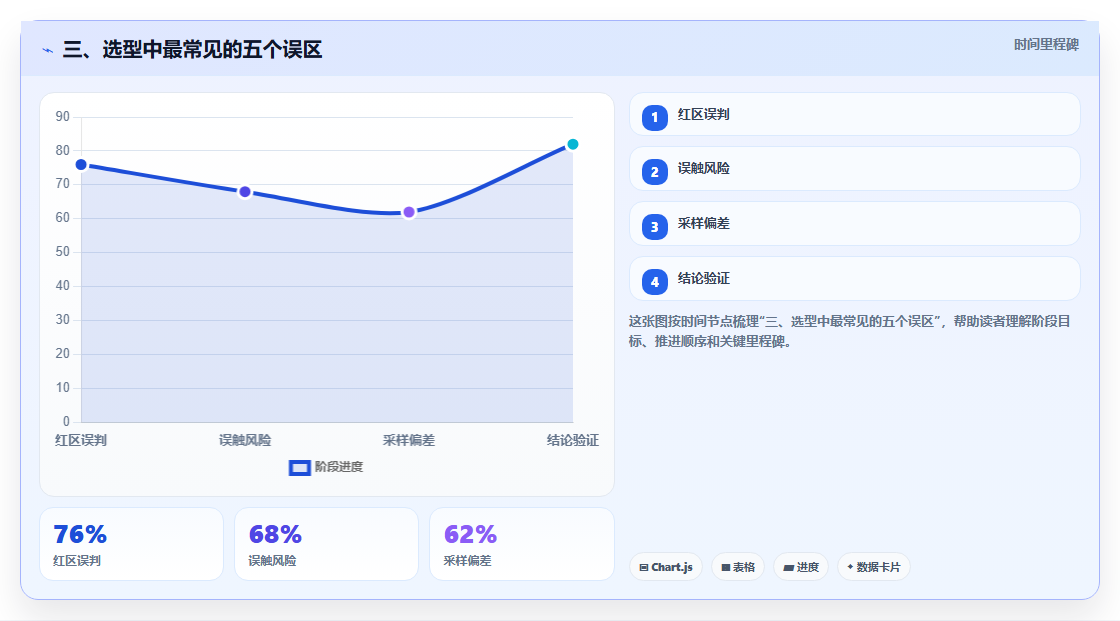This screenshot has width=1120, height=621.
Task: Click the 62% 采样偏差 stat card
Action: (x=521, y=544)
